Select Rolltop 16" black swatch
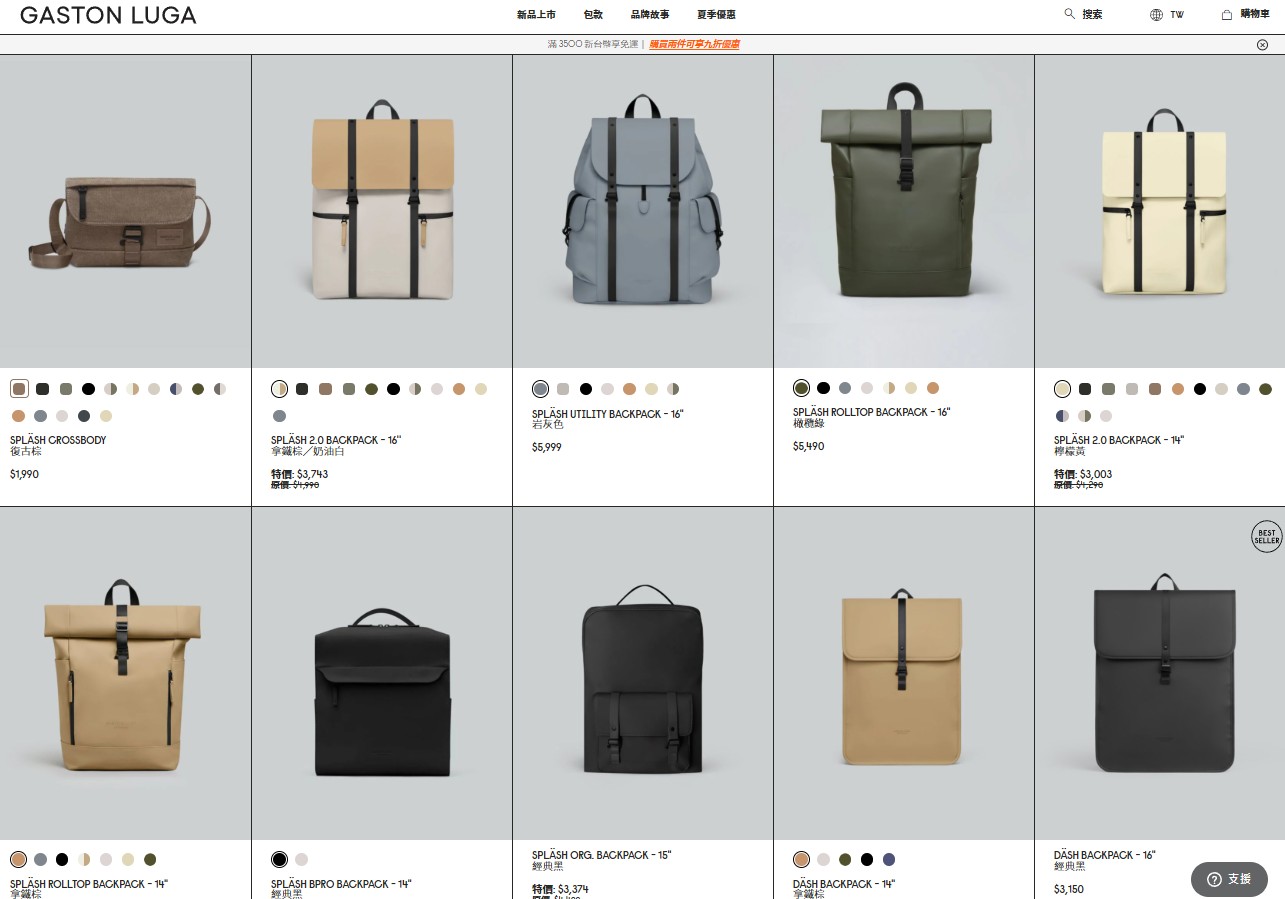The width and height of the screenshot is (1285, 899). (x=823, y=388)
